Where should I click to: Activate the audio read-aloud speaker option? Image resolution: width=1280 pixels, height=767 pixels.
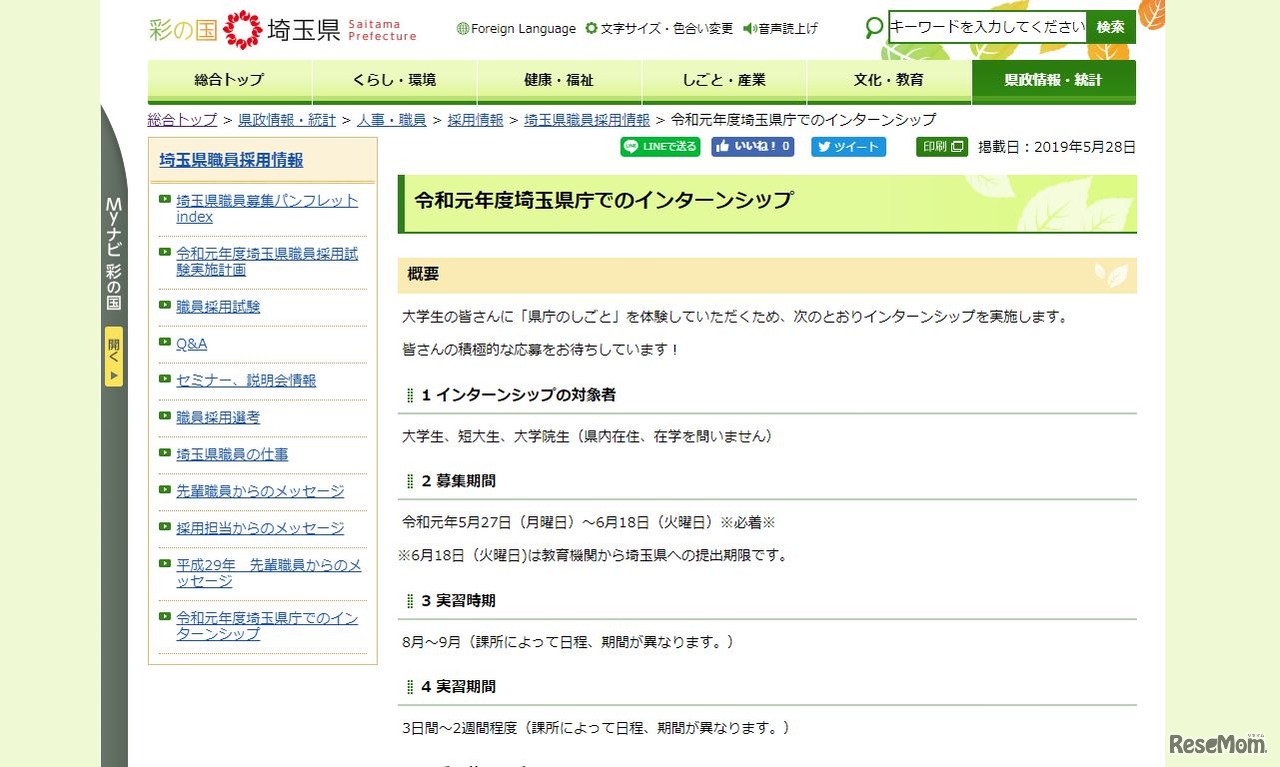pyautogui.click(x=780, y=29)
